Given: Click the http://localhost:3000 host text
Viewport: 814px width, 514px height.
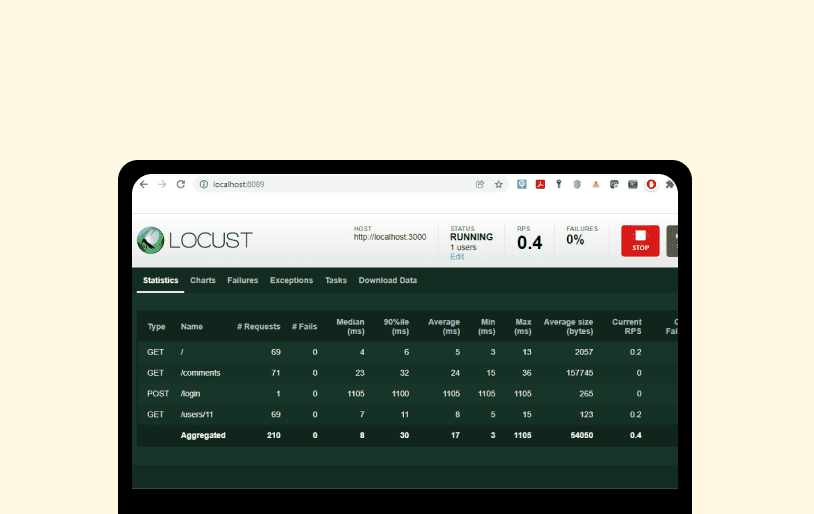Looking at the screenshot, I should 390,237.
